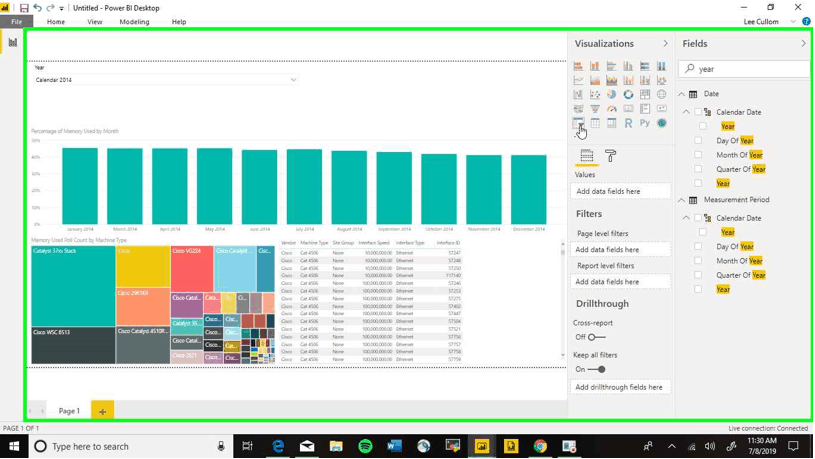Open the Fields well tab icon

coord(586,155)
